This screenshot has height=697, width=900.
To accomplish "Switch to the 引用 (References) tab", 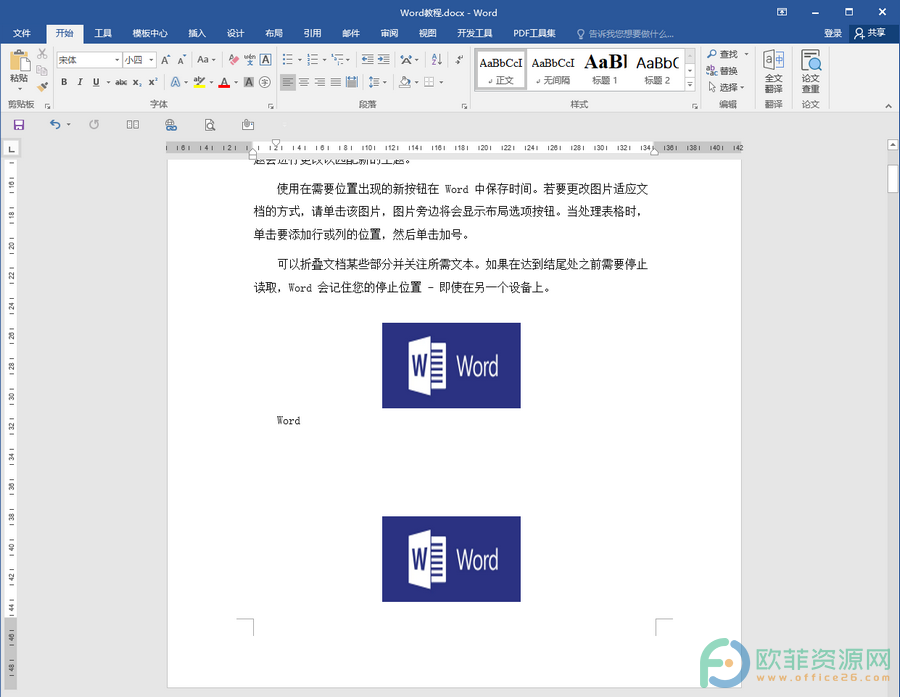I will (x=312, y=33).
